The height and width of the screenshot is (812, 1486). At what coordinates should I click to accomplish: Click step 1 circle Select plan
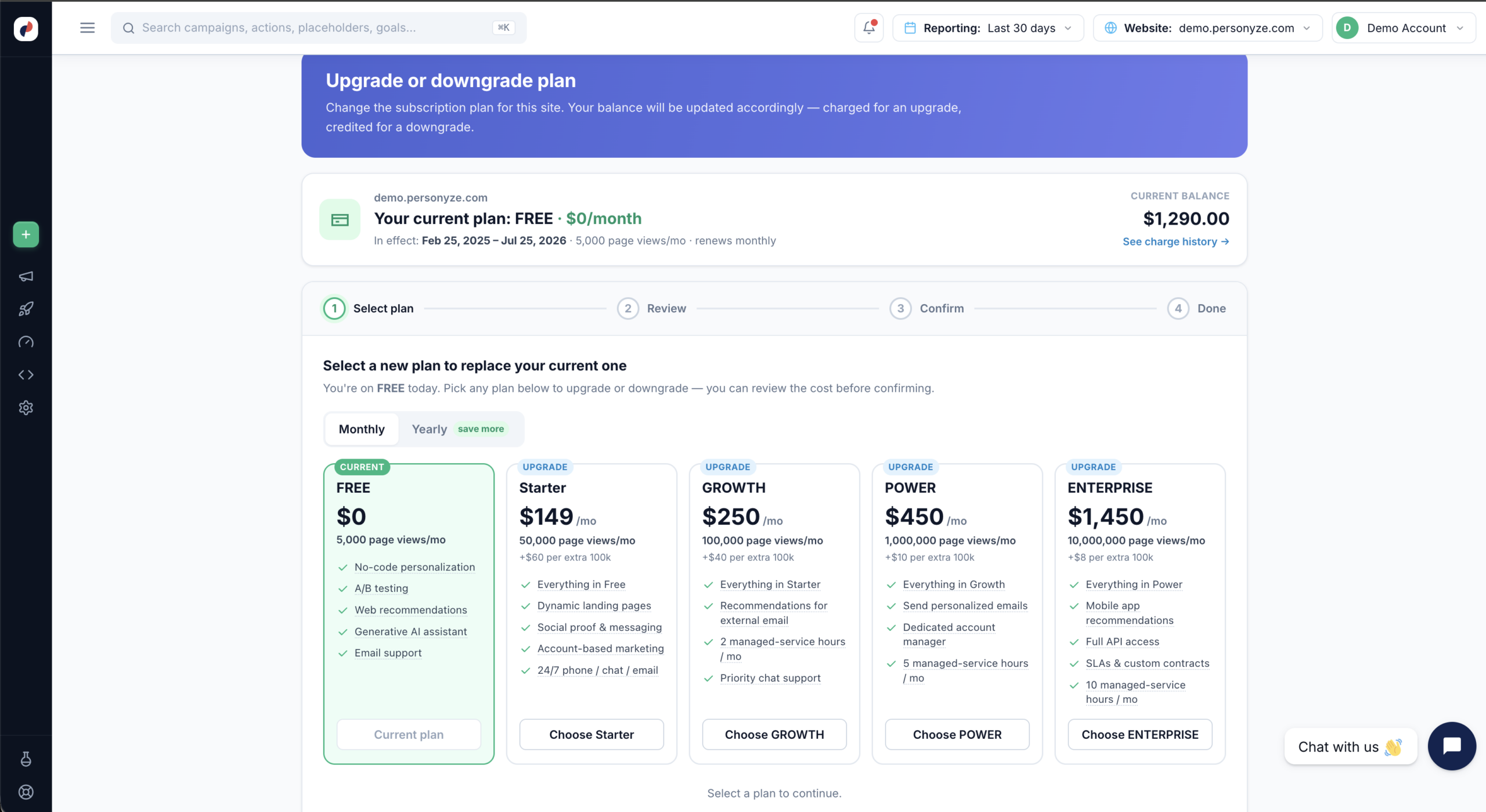tap(334, 309)
